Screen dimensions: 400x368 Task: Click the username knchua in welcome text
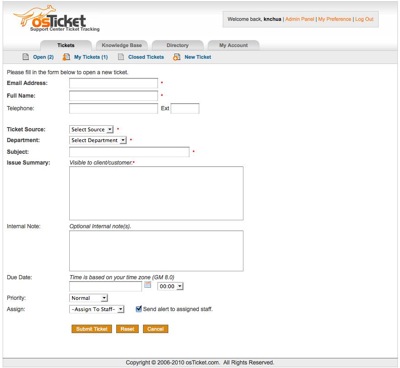[x=272, y=19]
